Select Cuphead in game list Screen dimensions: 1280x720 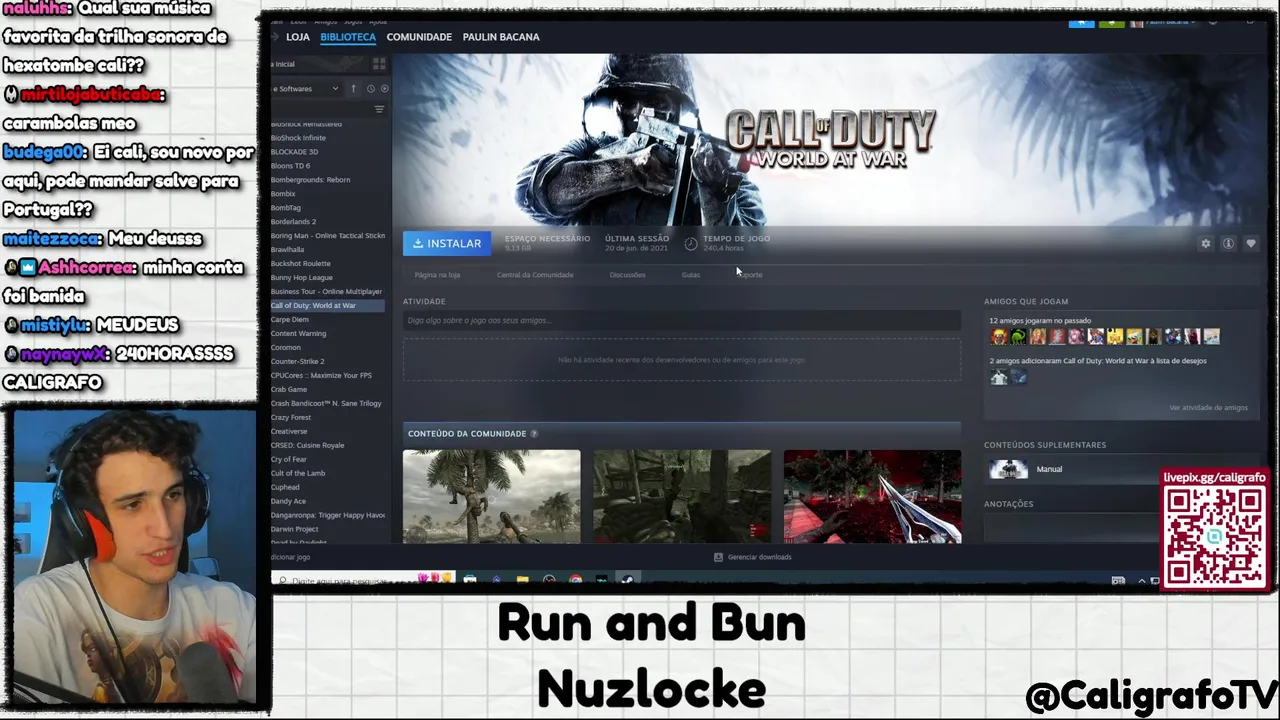tap(285, 488)
